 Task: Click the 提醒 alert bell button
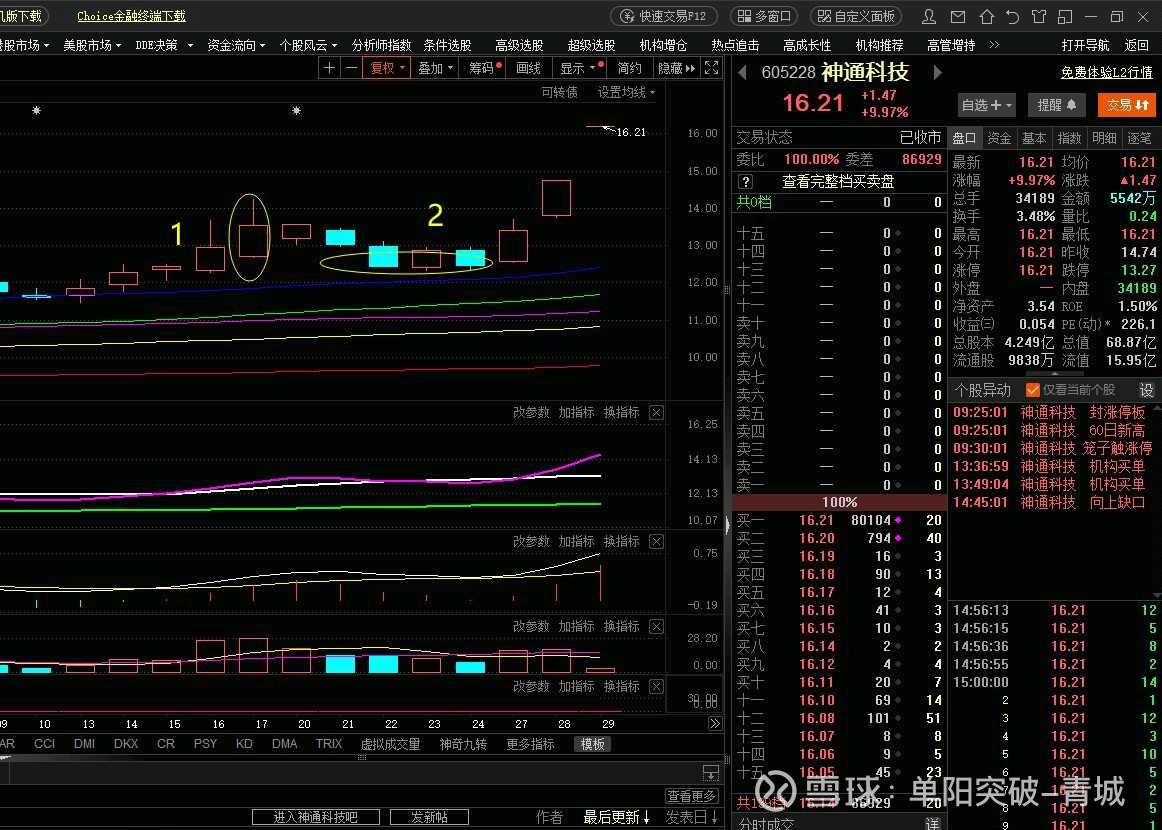(1056, 104)
